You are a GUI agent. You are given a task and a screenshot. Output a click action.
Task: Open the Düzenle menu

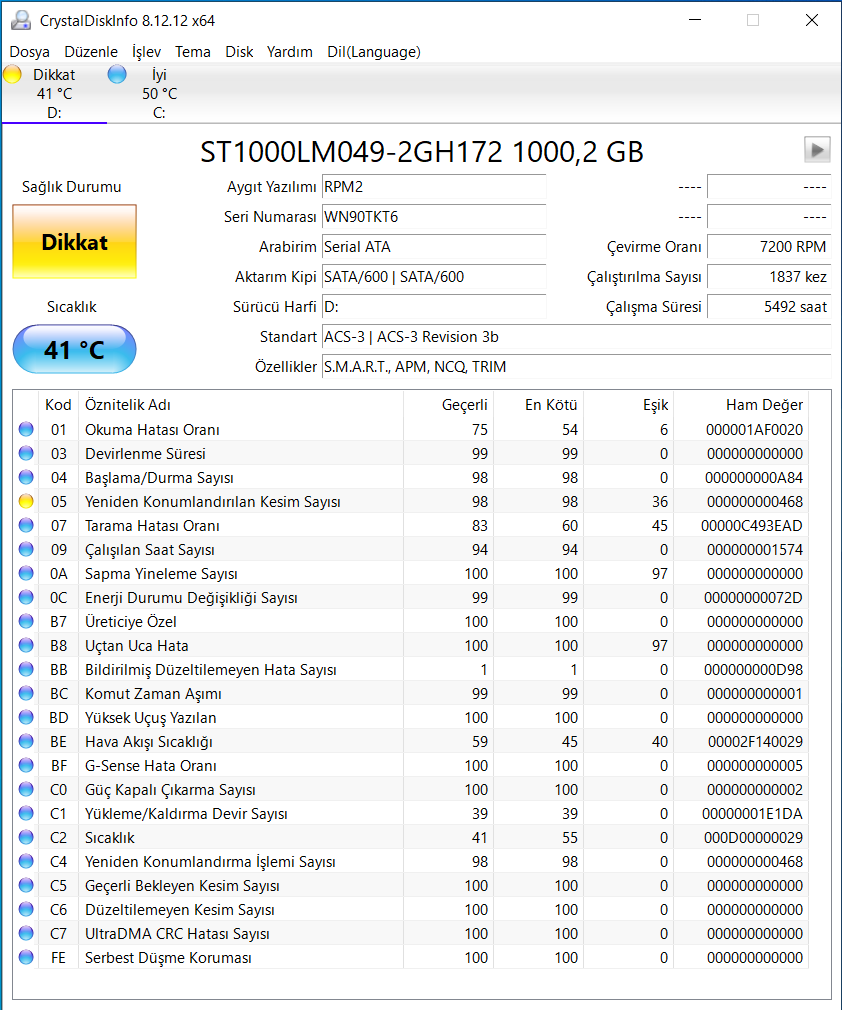(x=91, y=52)
